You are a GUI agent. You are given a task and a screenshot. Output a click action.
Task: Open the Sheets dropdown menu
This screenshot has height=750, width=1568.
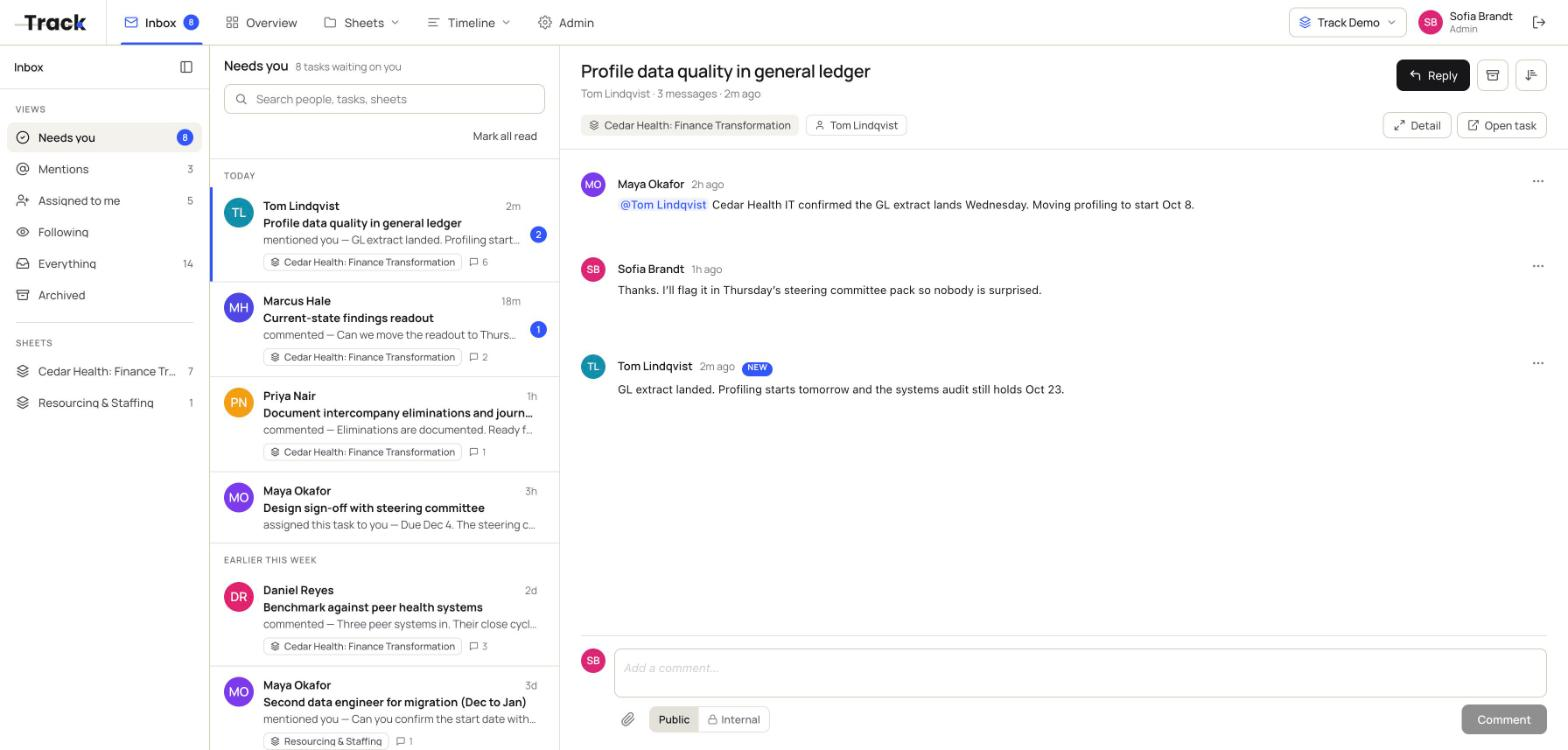point(361,22)
